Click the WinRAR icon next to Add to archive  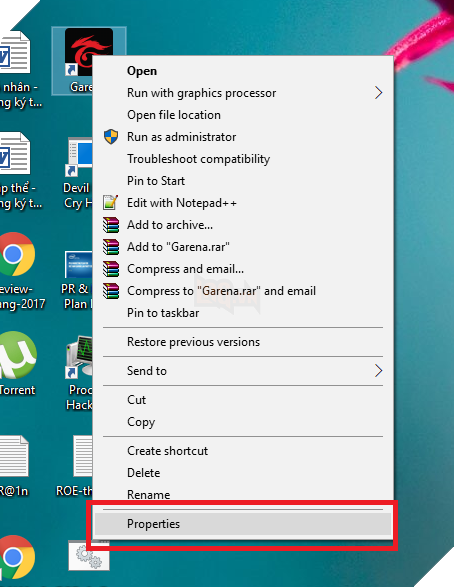click(x=111, y=225)
